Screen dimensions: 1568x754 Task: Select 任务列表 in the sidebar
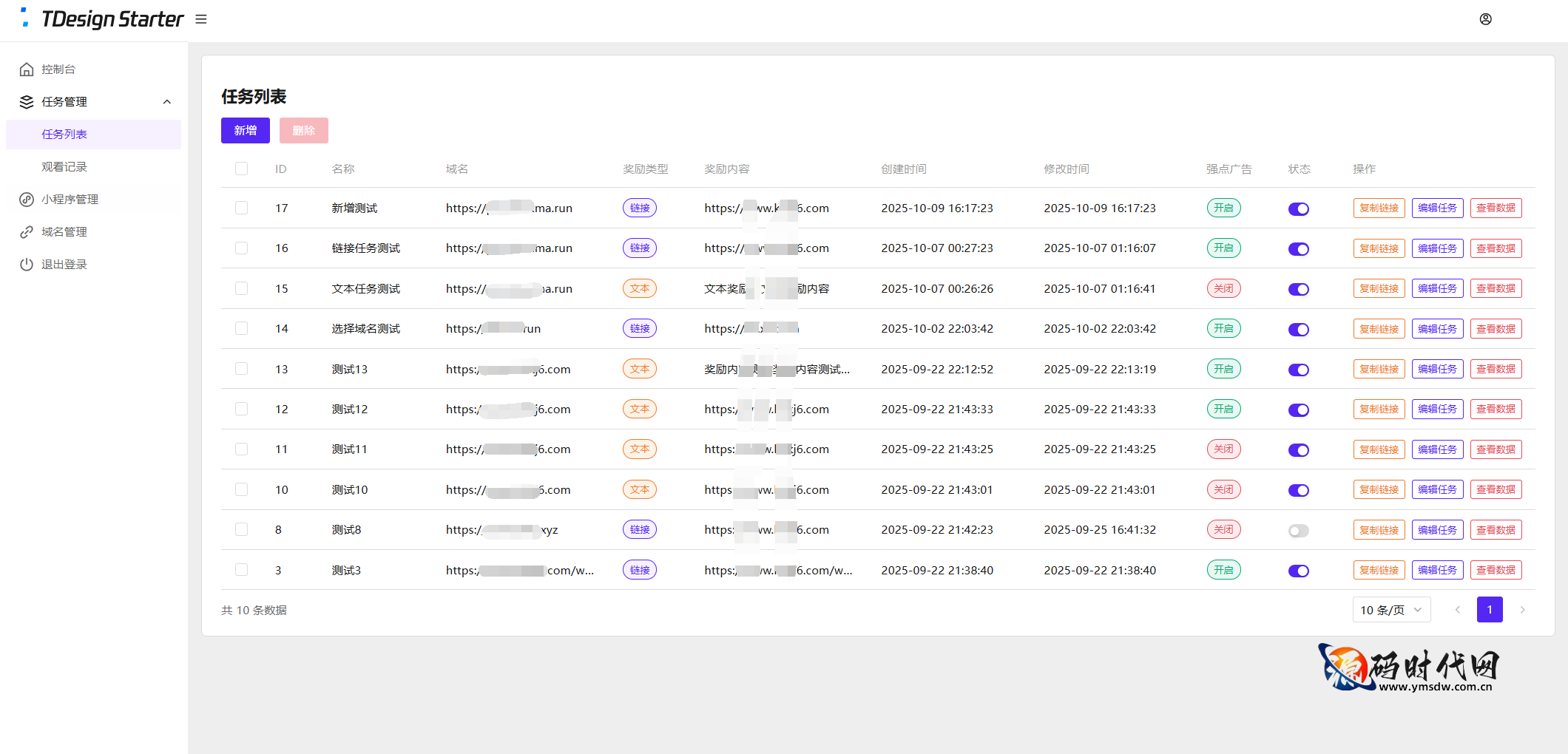[64, 135]
